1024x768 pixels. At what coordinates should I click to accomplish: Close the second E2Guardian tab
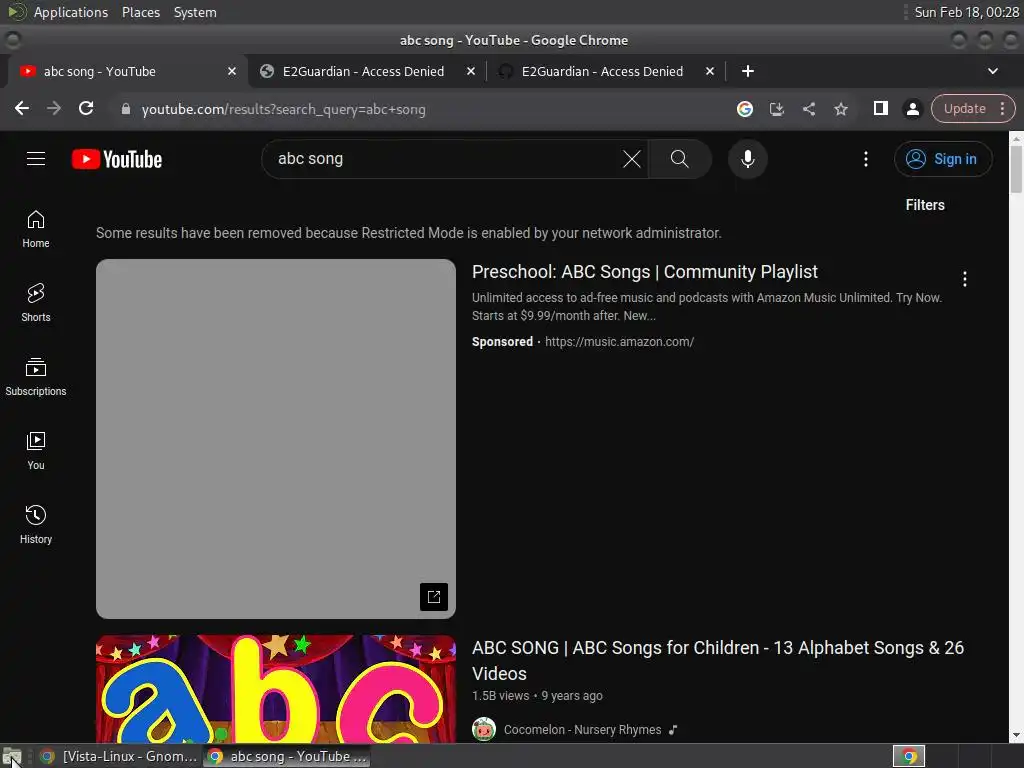(710, 71)
